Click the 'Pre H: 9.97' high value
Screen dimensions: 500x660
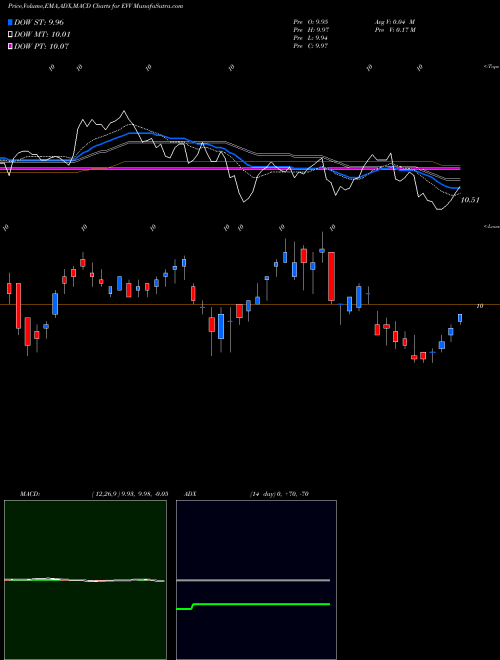(x=311, y=30)
